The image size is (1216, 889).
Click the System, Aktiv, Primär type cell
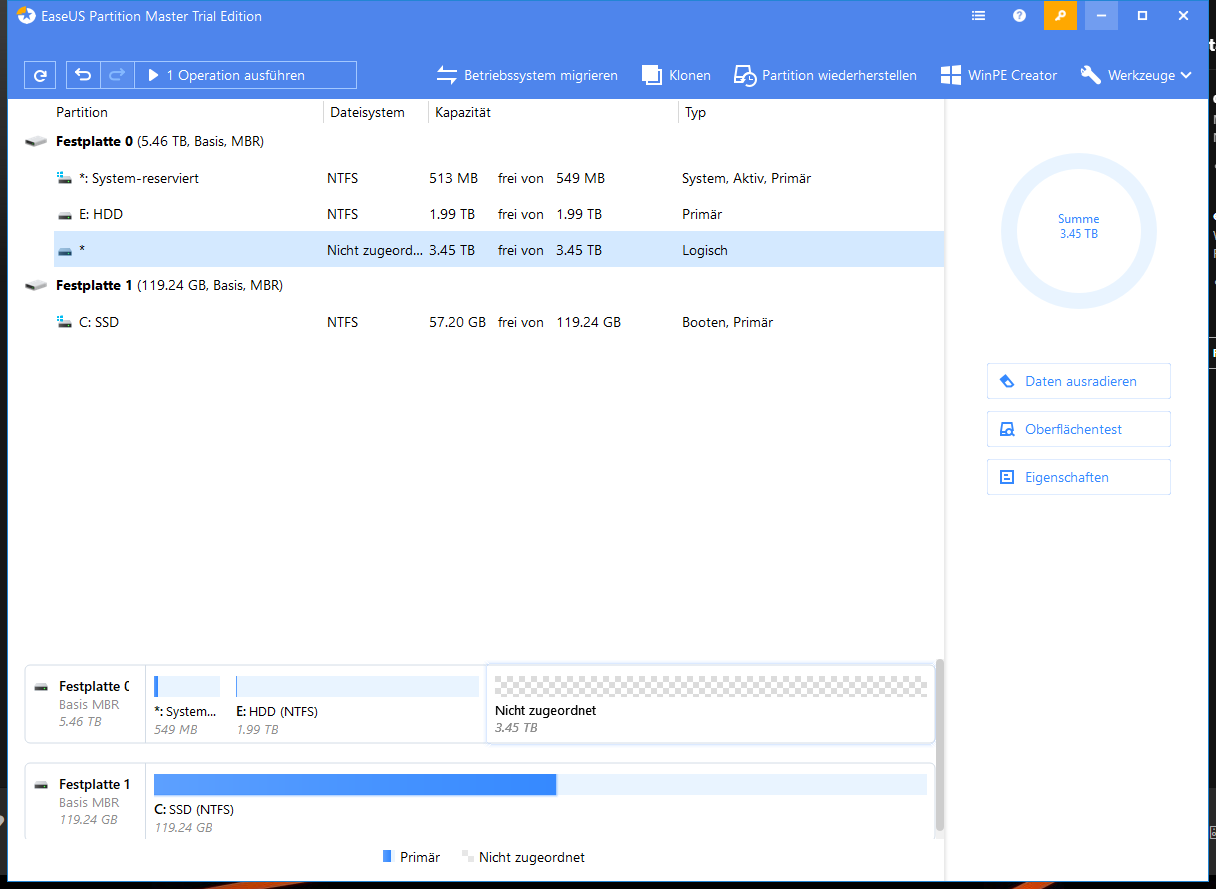(746, 178)
